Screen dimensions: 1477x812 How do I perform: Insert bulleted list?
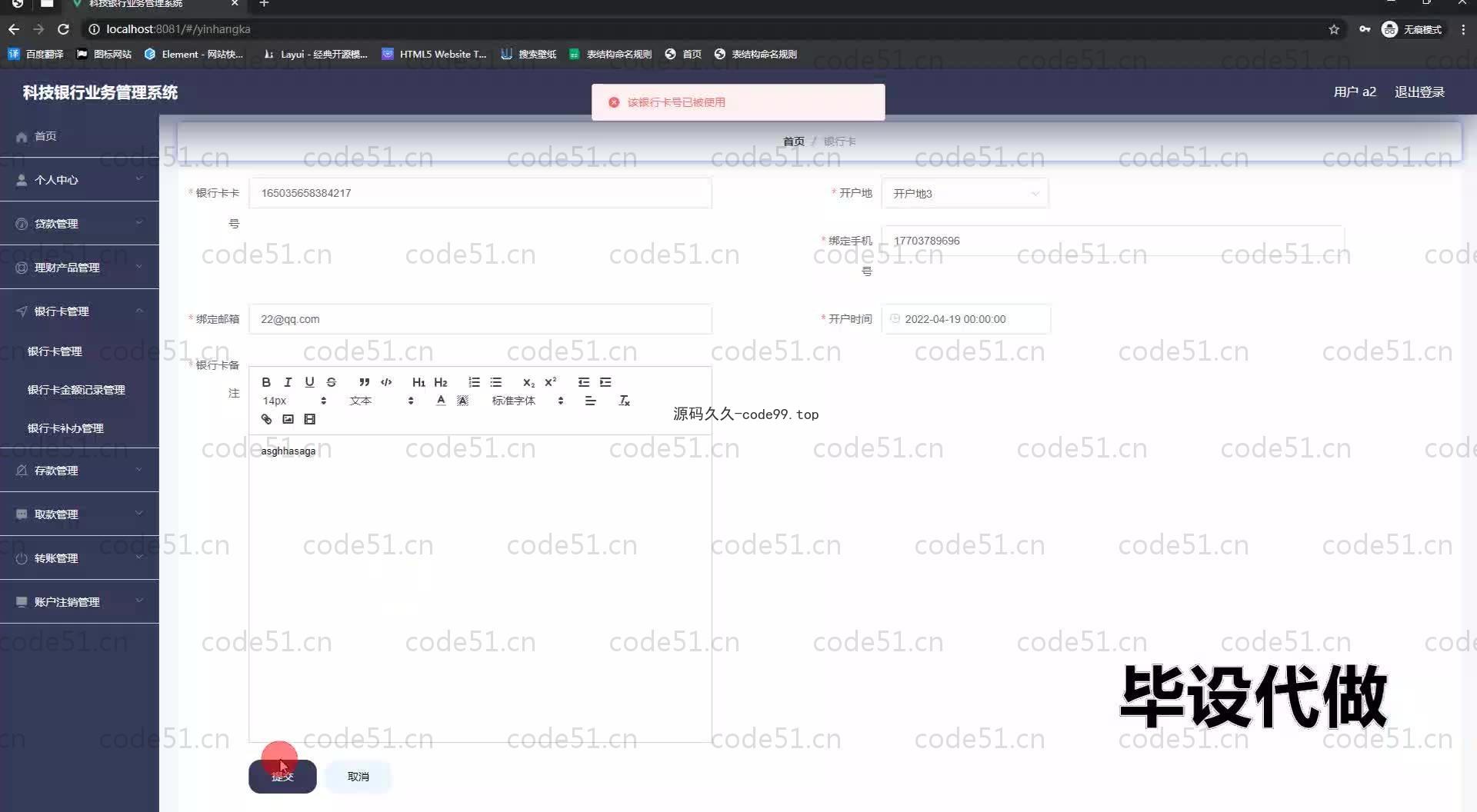coord(496,382)
